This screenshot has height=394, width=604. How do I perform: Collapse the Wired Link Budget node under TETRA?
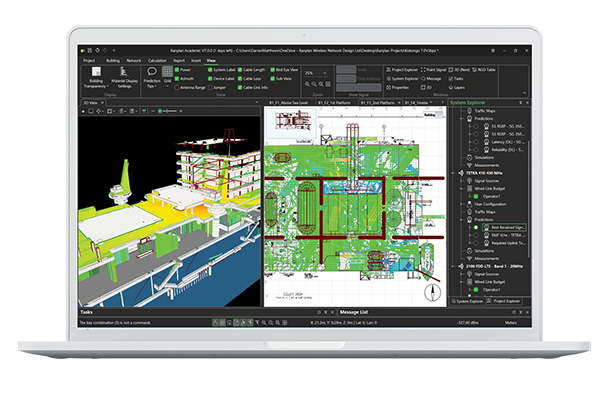(462, 188)
